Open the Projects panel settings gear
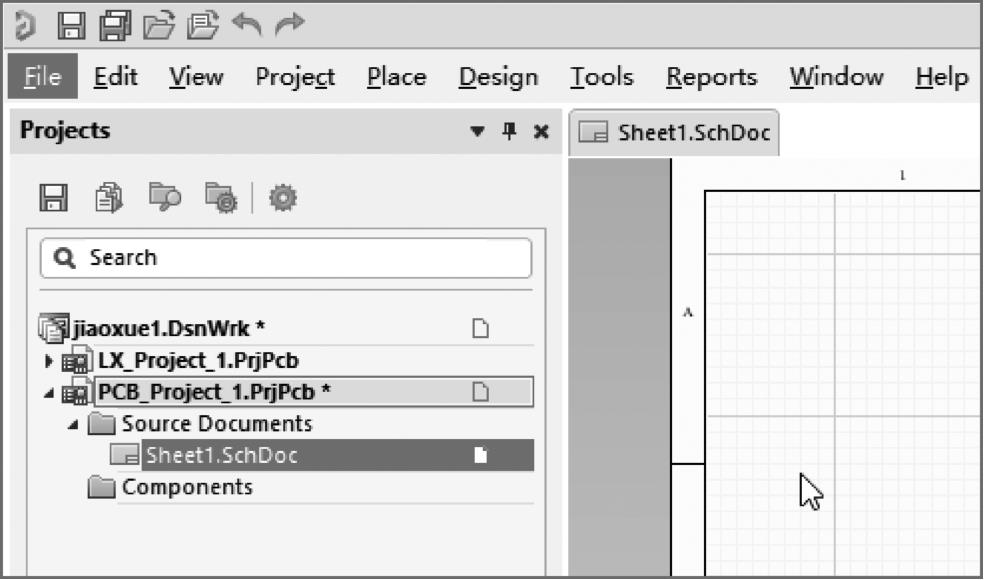The width and height of the screenshot is (984, 580). click(x=284, y=199)
